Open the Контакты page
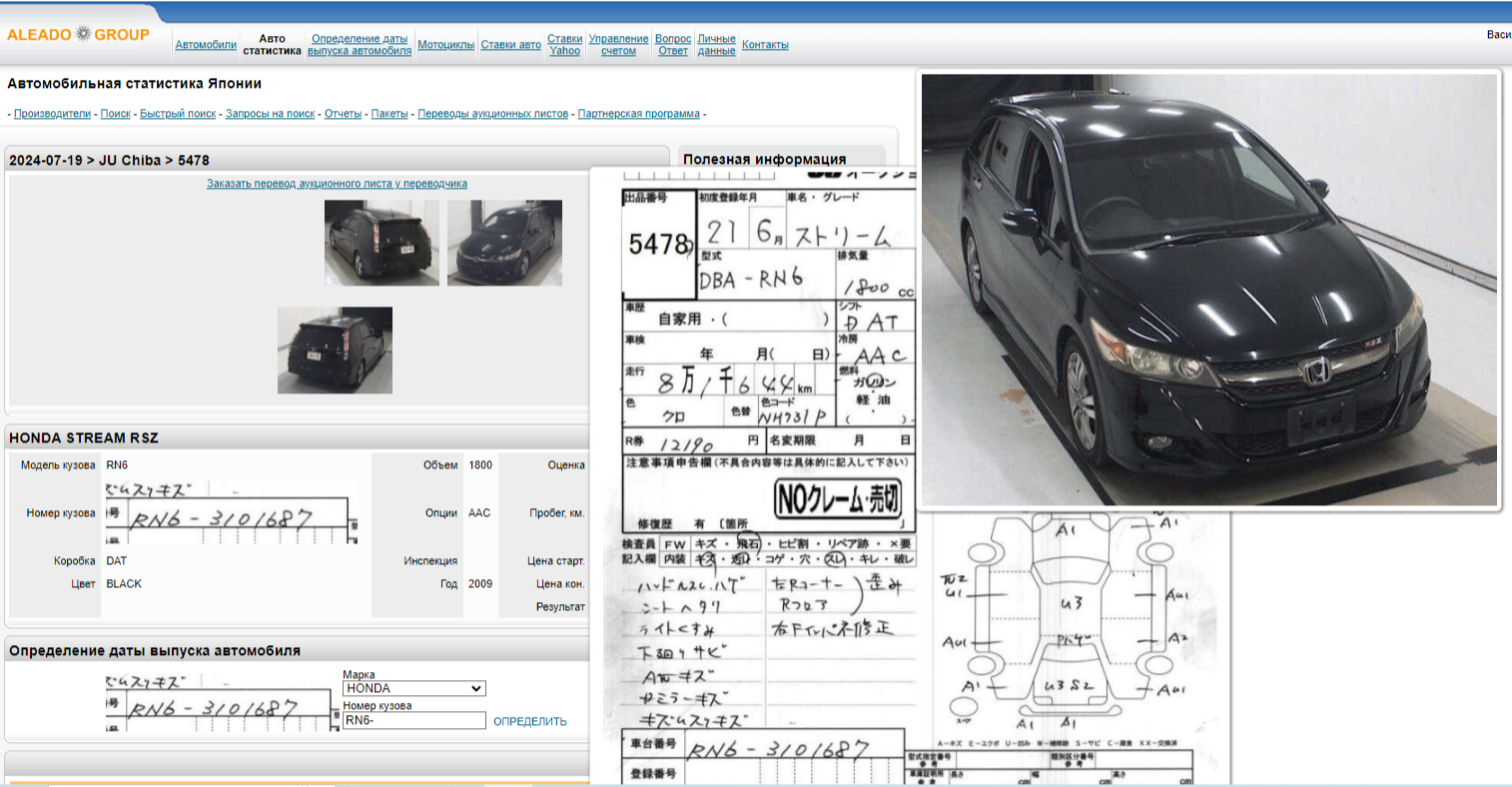This screenshot has height=787, width=1512. pyautogui.click(x=765, y=45)
